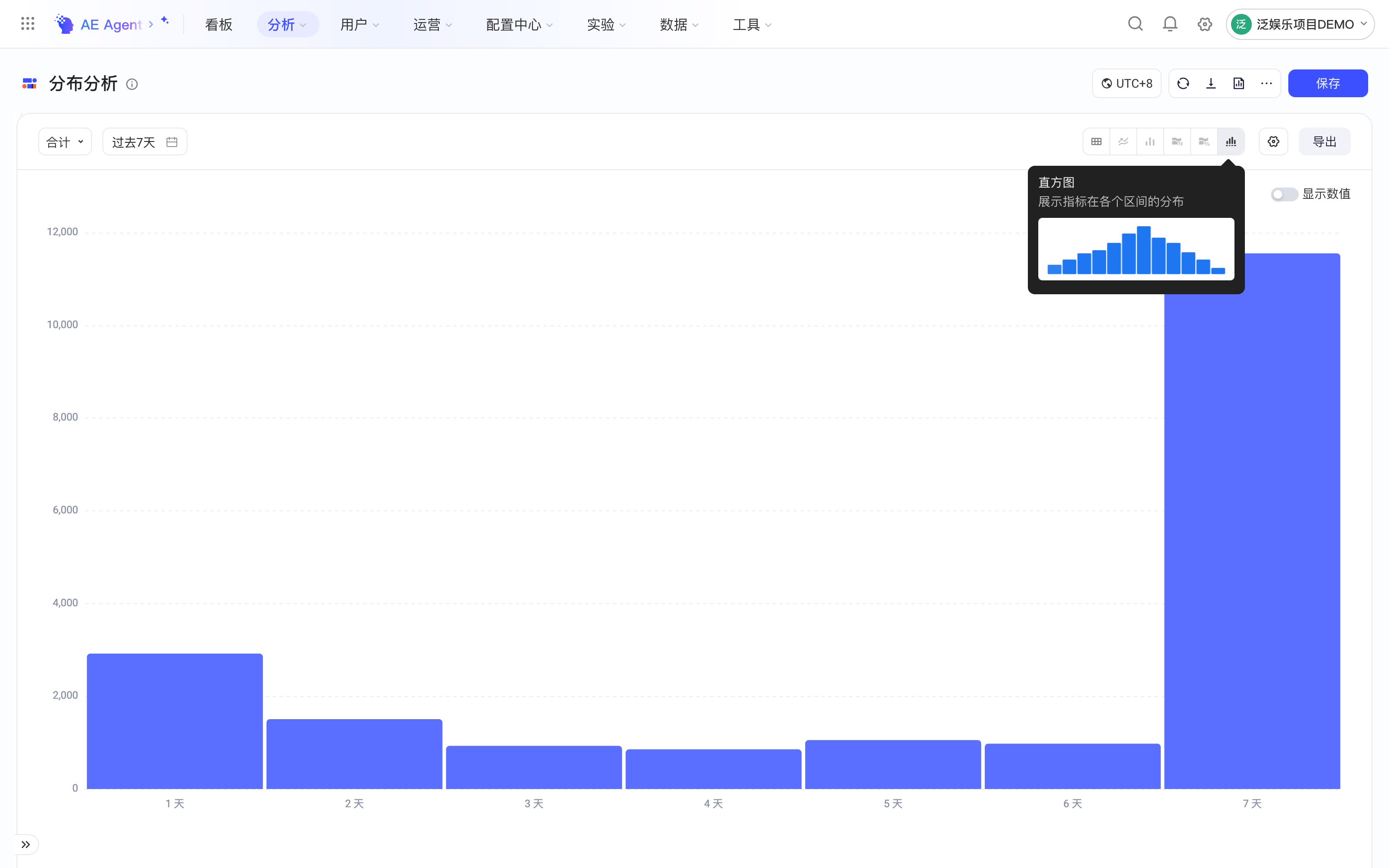Screen dimensions: 1389x868
Task: Open chart settings gear icon
Action: click(1273, 142)
